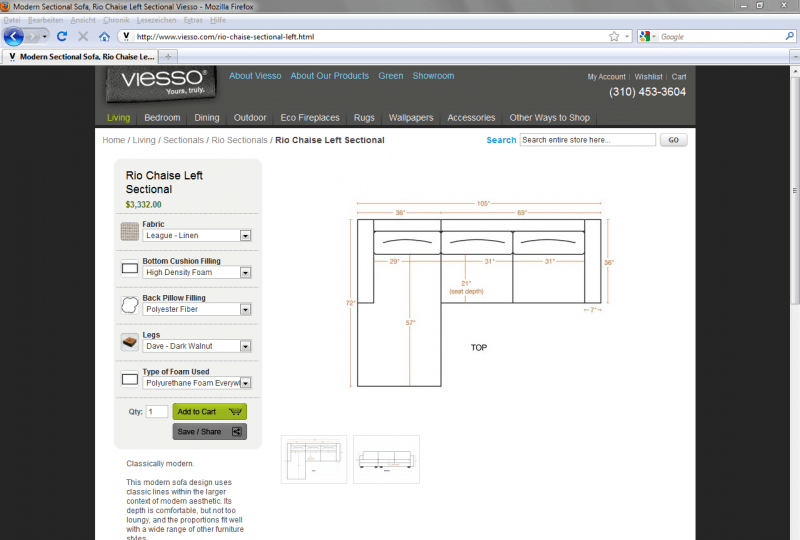Go to Living breadcrumb link
The image size is (800, 540).
(144, 140)
